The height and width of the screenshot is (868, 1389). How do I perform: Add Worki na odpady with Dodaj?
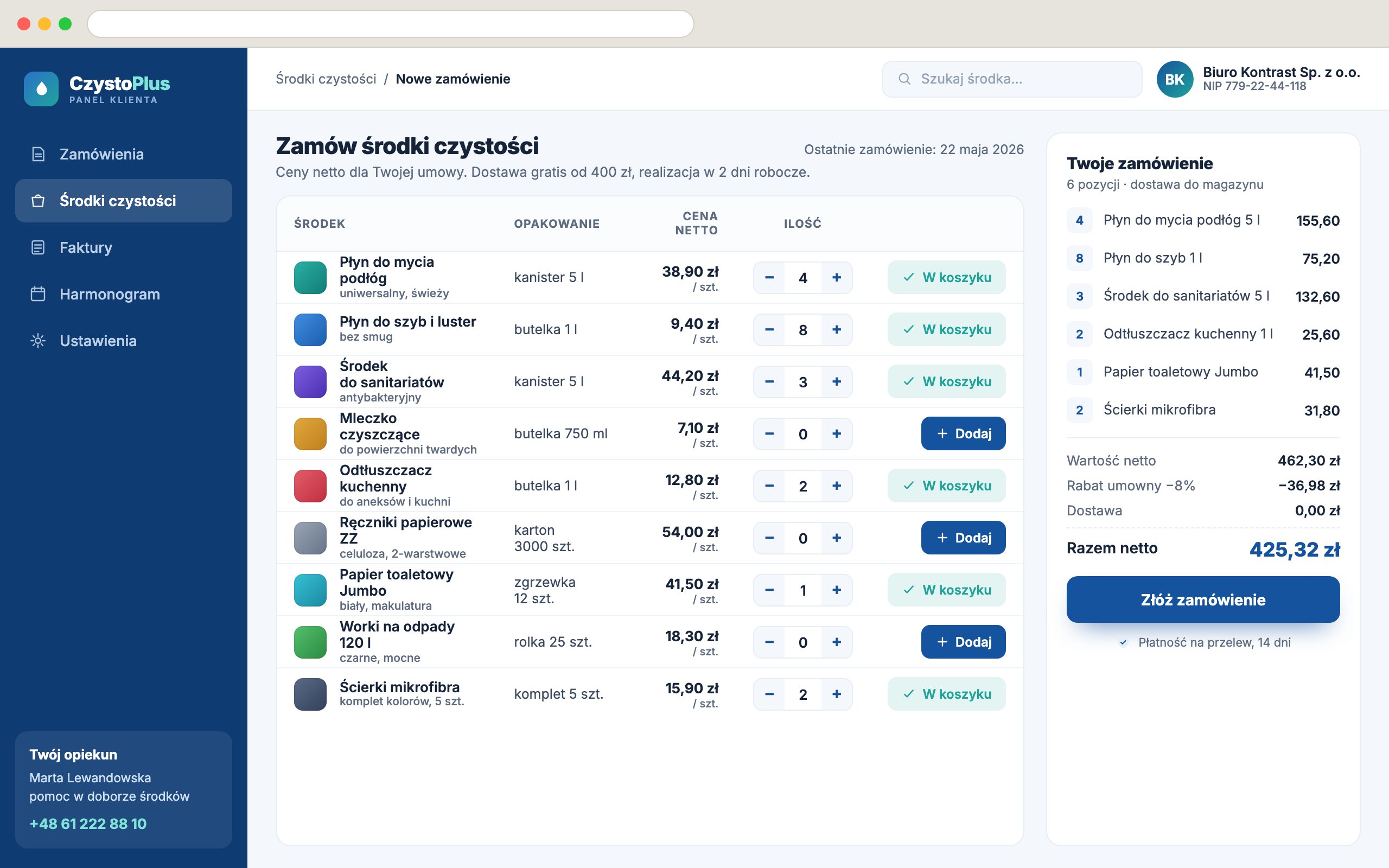963,642
